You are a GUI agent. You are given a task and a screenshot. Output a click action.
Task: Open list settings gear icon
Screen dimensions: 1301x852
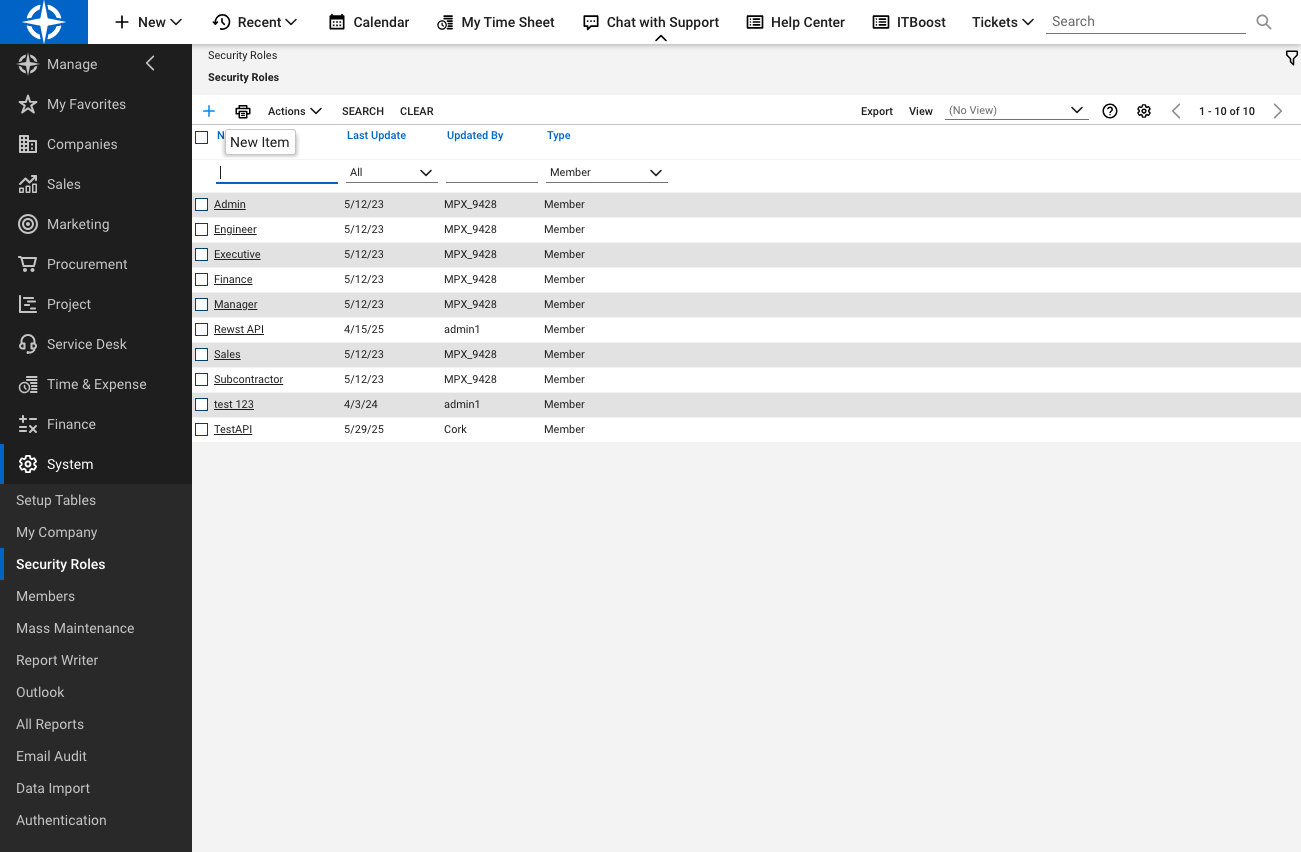[1144, 111]
